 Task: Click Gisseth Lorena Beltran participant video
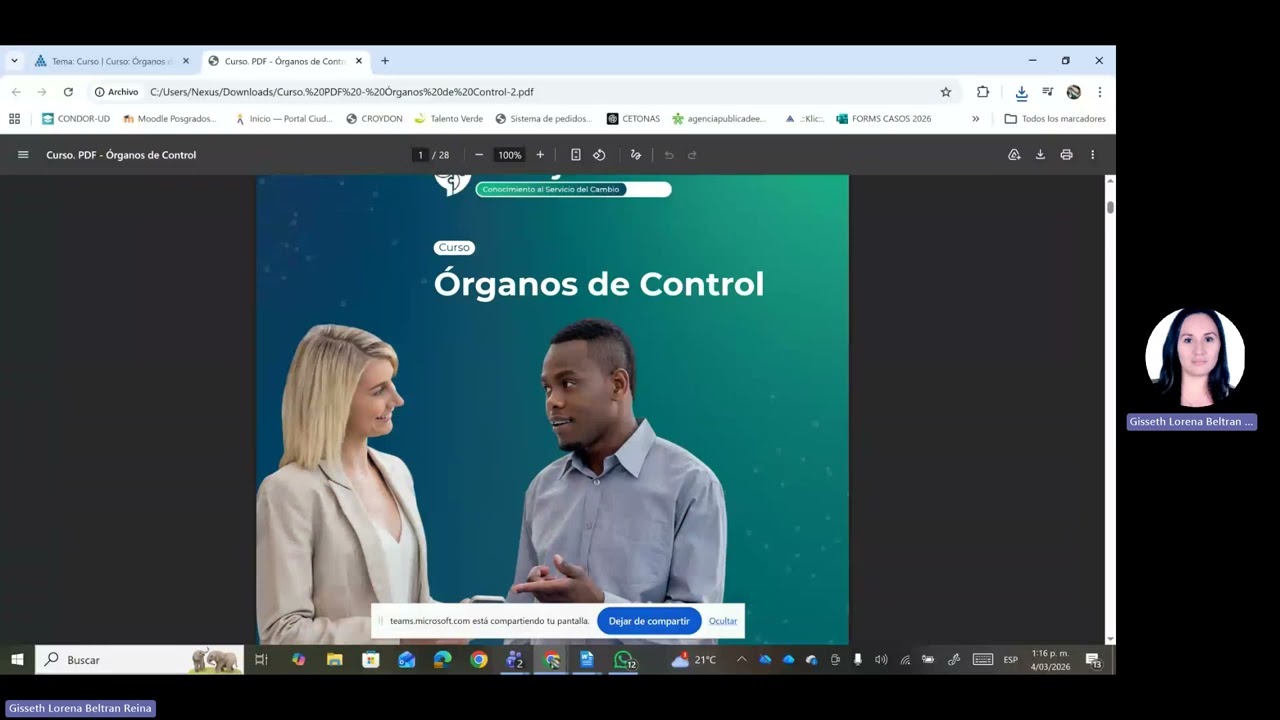[1194, 357]
